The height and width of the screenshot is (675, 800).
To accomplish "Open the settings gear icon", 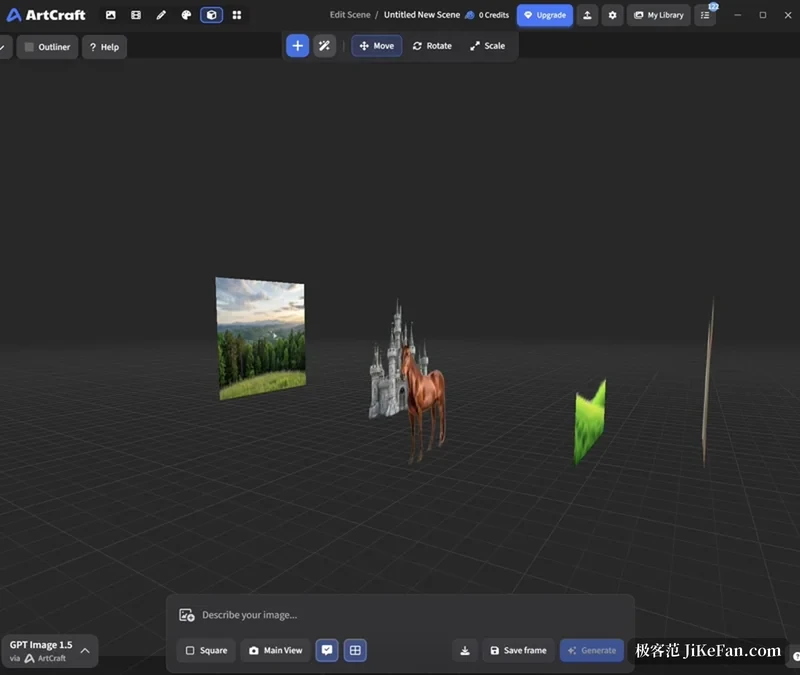I will [x=612, y=15].
